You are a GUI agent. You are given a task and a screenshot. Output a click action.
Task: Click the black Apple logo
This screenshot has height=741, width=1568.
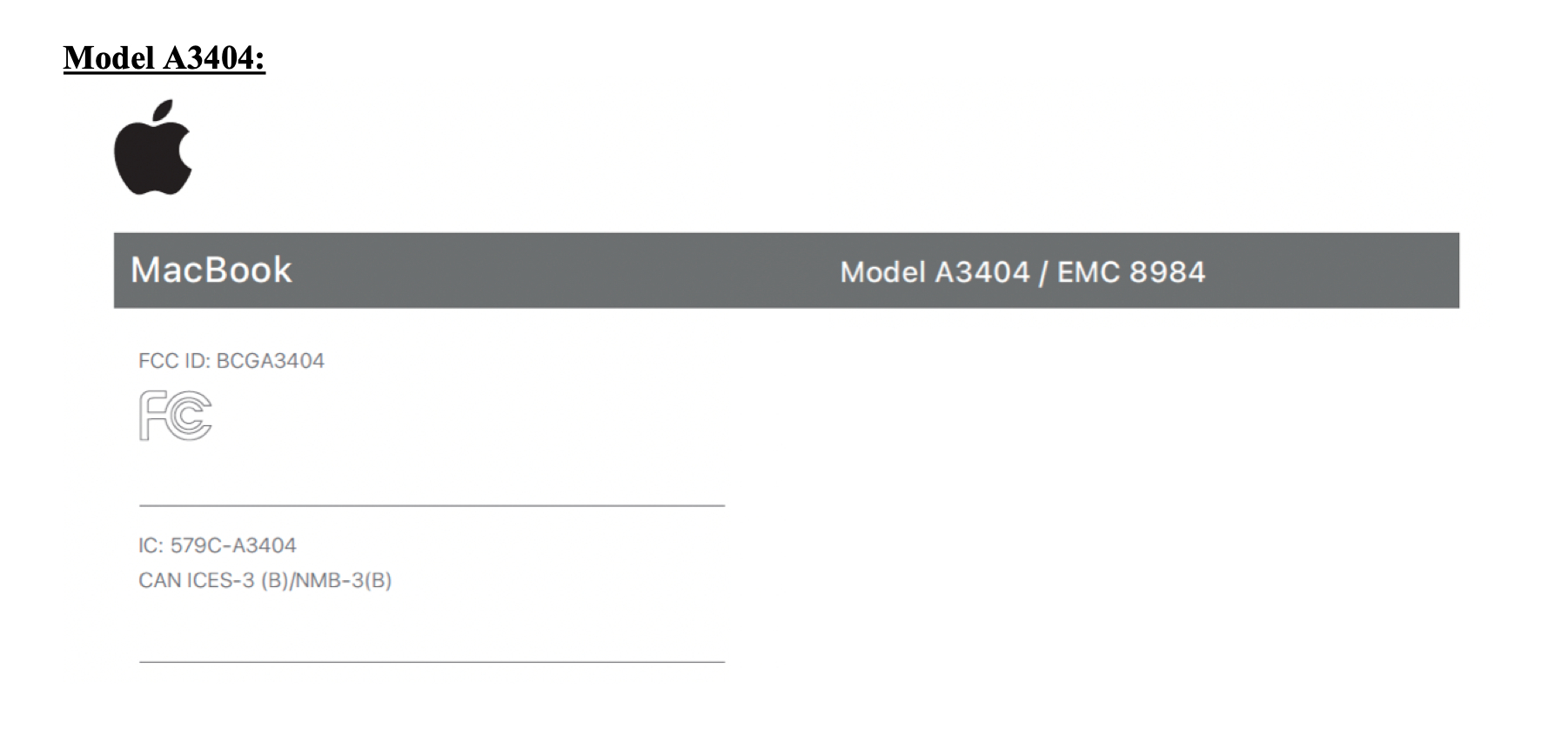[153, 147]
